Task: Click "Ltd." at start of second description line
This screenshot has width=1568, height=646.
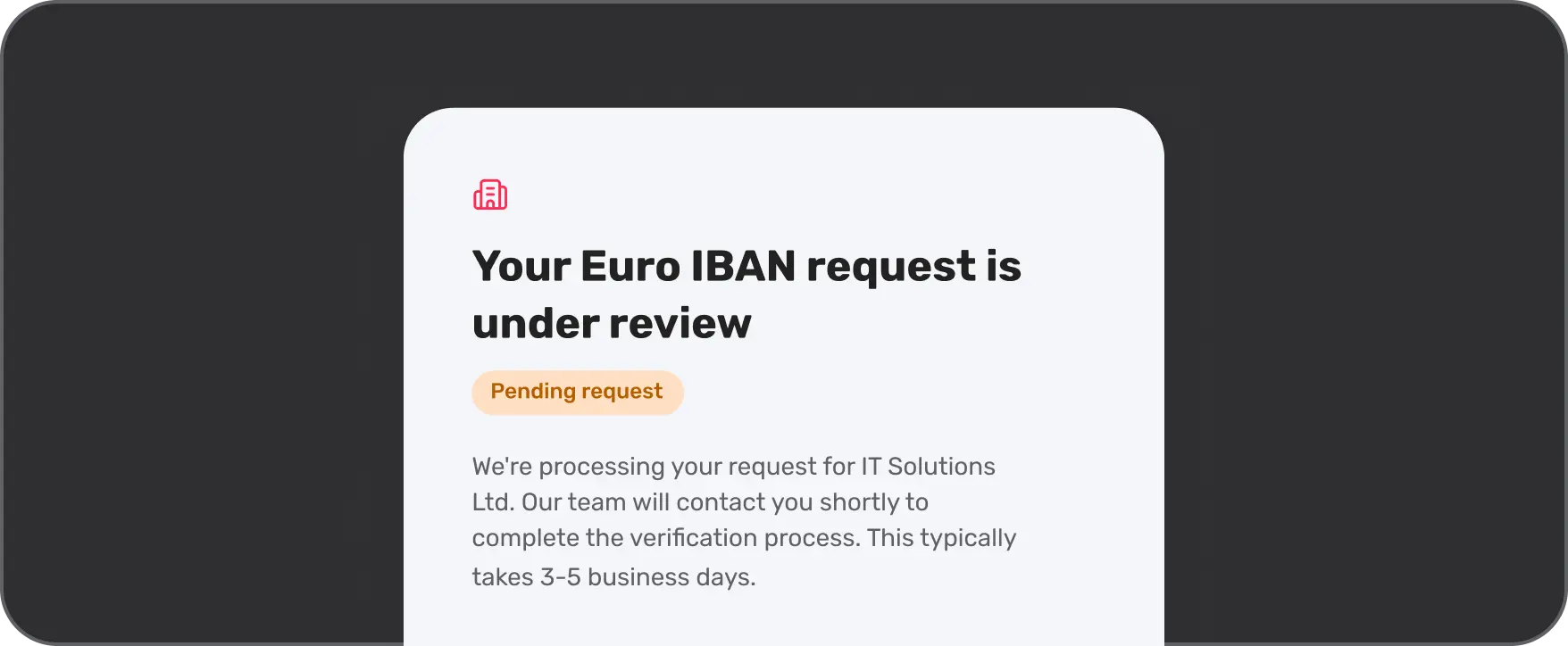Action: pos(493,502)
